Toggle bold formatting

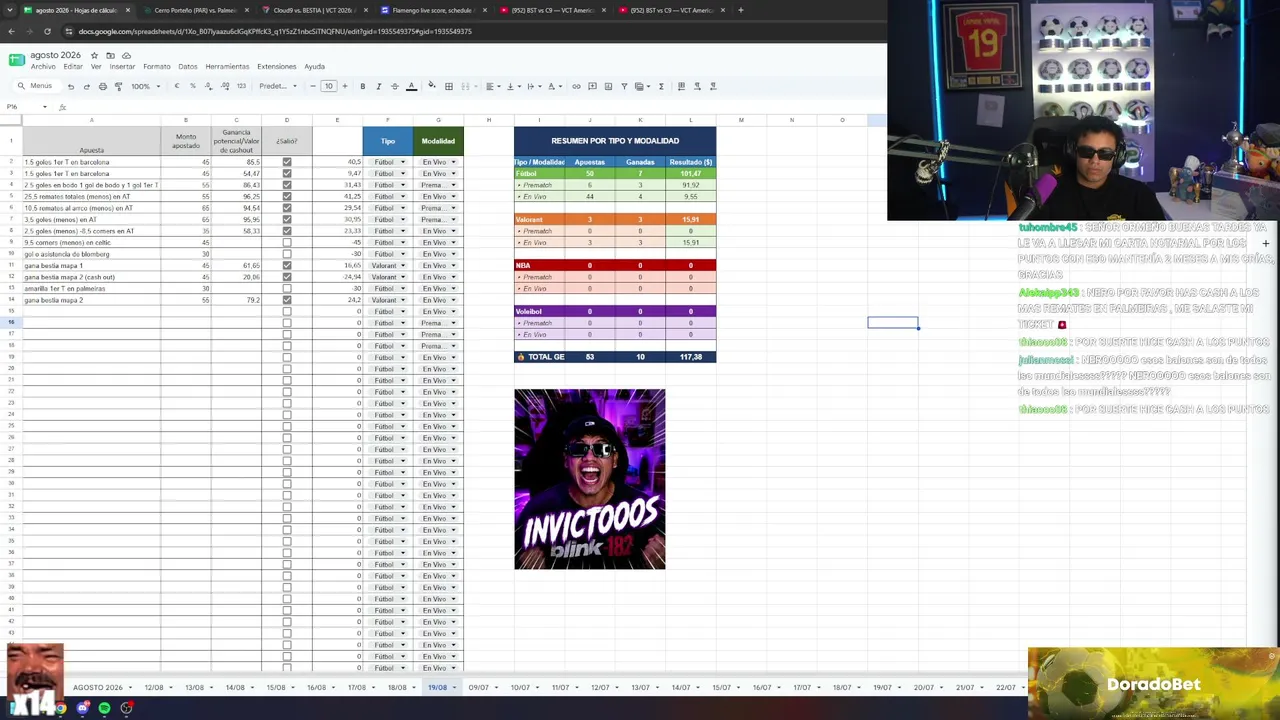pos(362,86)
